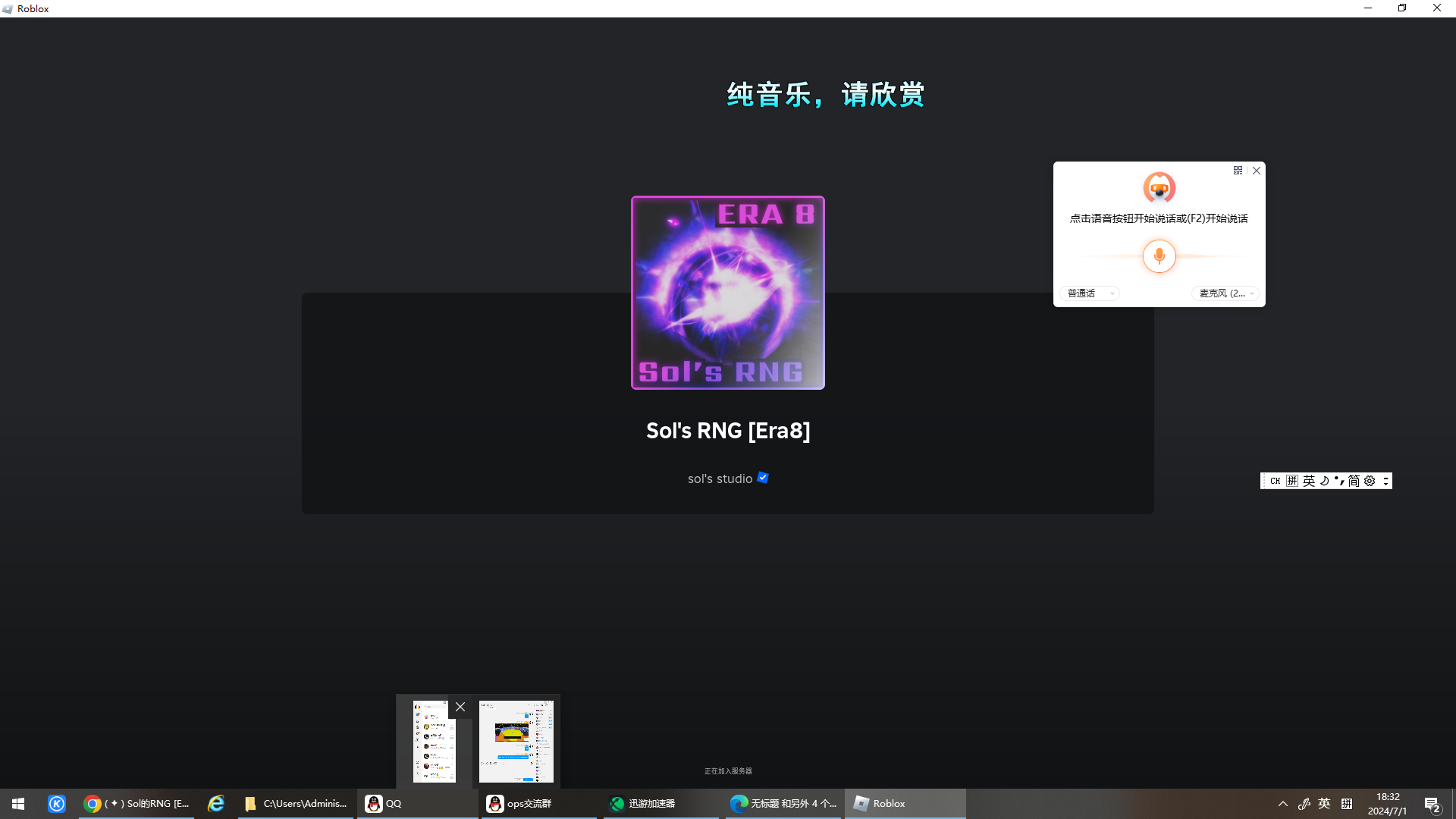
Task: Open the blue K app on the taskbar
Action: click(x=57, y=804)
